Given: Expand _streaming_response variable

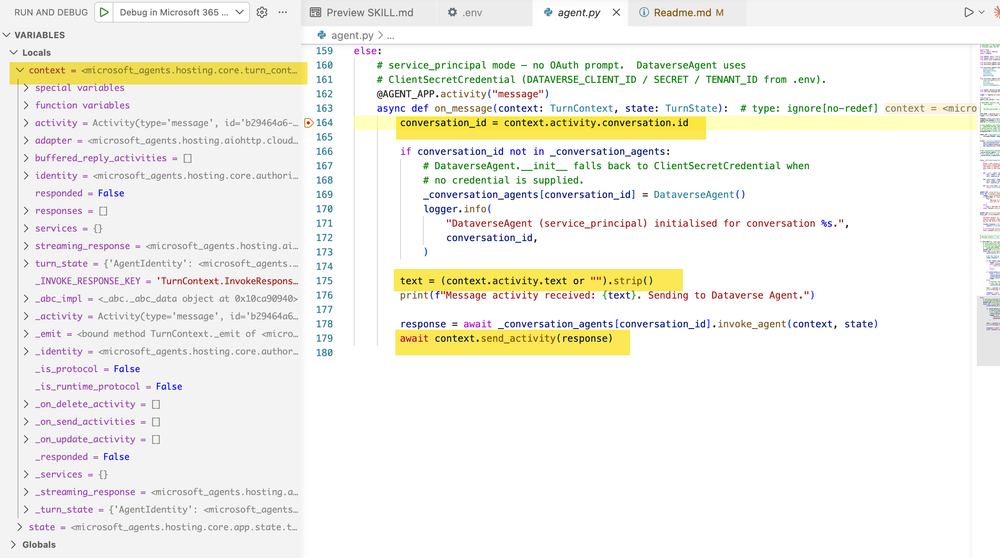Looking at the screenshot, I should (26, 492).
